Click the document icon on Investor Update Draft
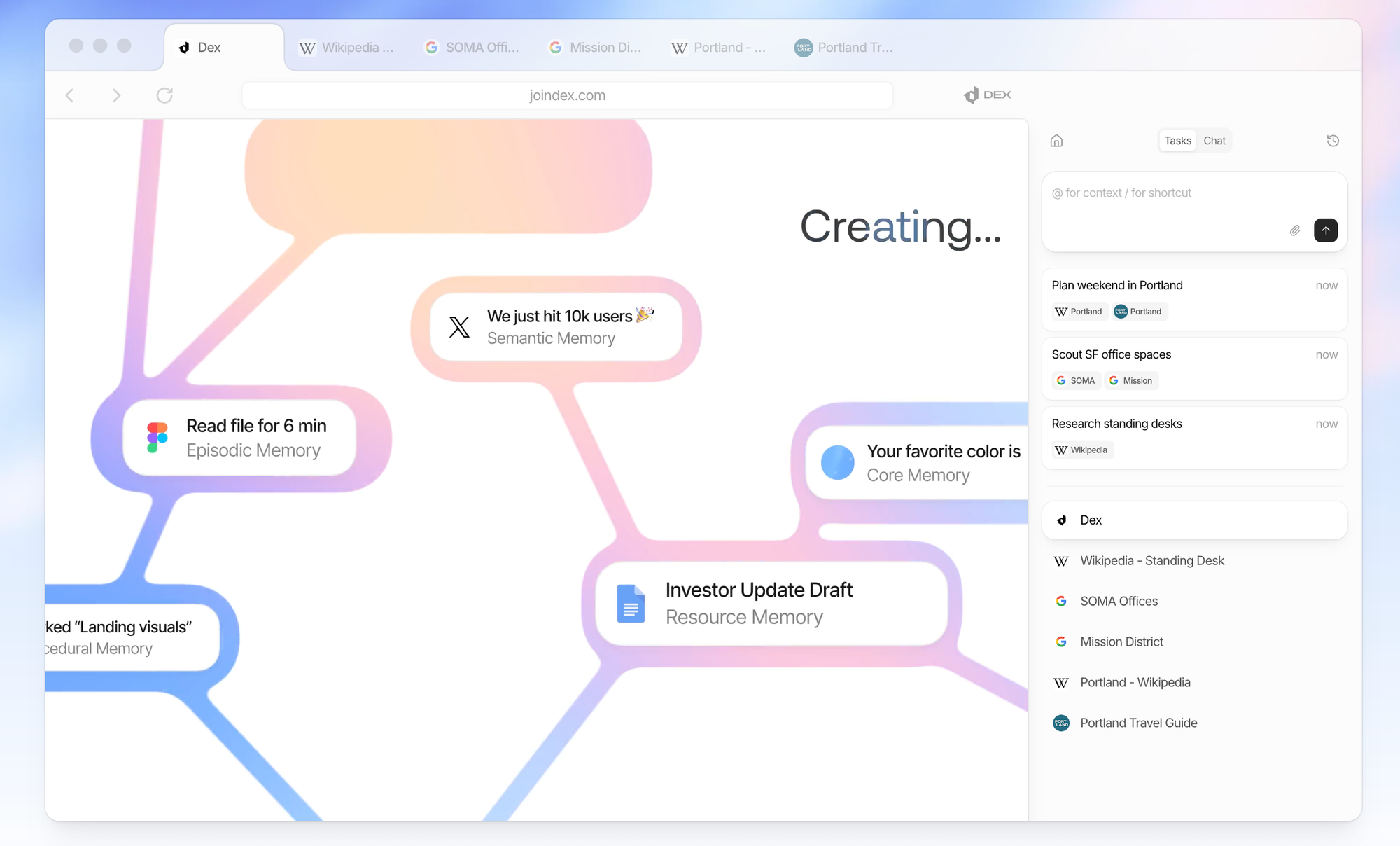This screenshot has width=1400, height=846. (630, 604)
